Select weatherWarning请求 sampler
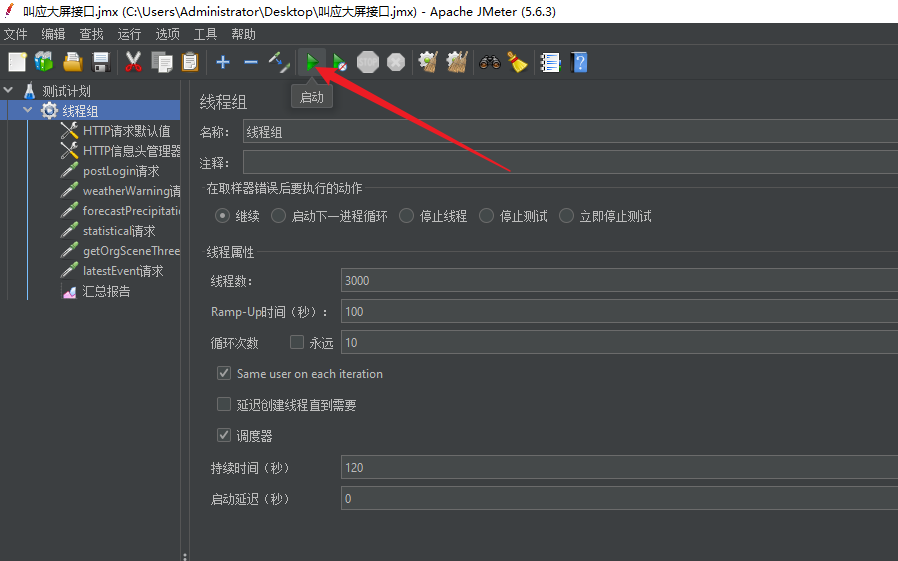The width and height of the screenshot is (898, 561). click(x=132, y=191)
